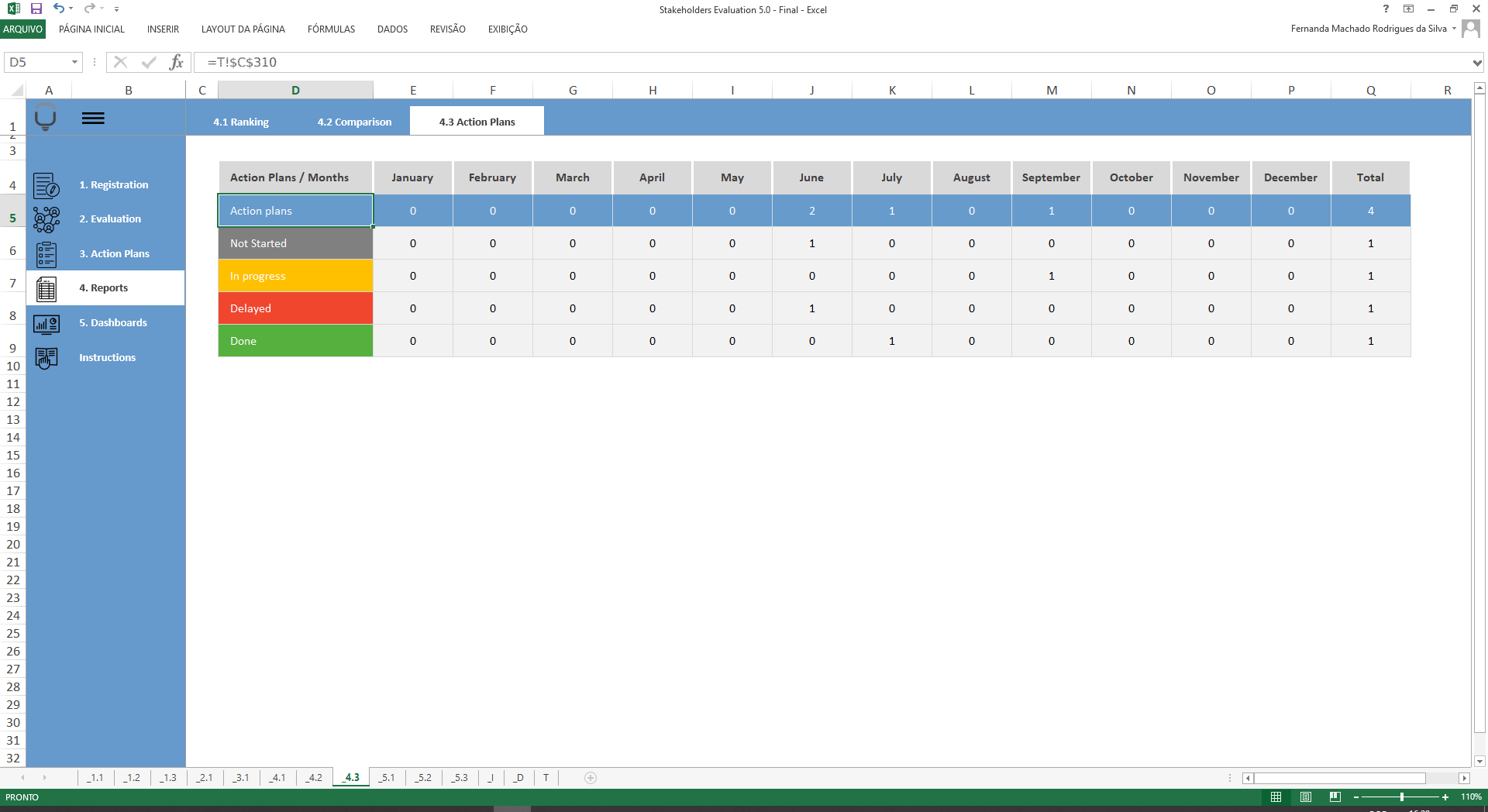1488x812 pixels.
Task: Open the Undo dropdown arrow
Action: click(71, 9)
